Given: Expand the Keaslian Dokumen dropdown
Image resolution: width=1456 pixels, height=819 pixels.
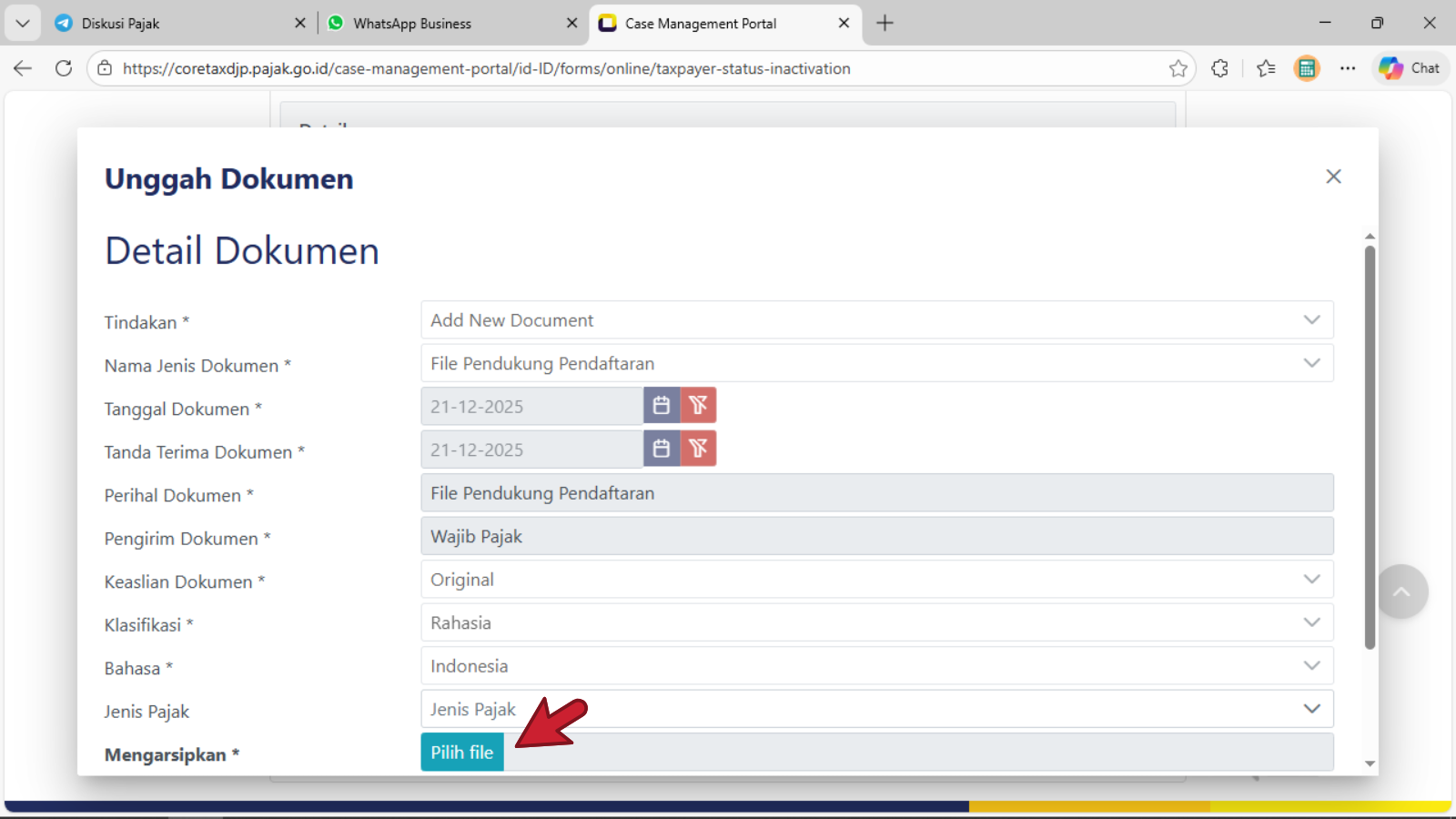Looking at the screenshot, I should [876, 580].
